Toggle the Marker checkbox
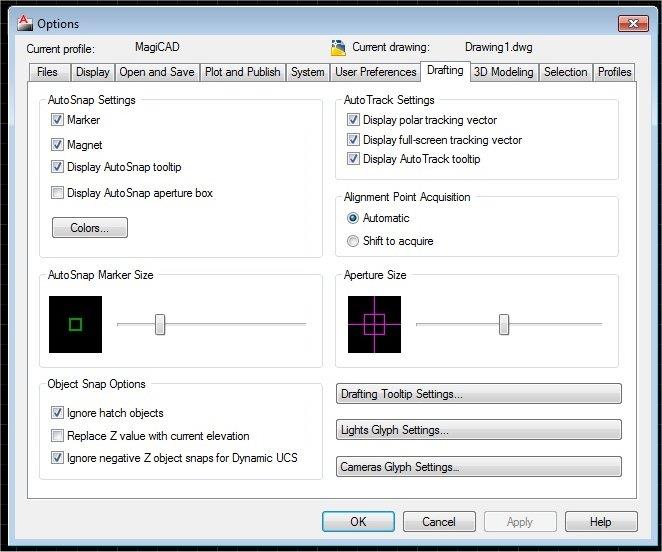 57,120
